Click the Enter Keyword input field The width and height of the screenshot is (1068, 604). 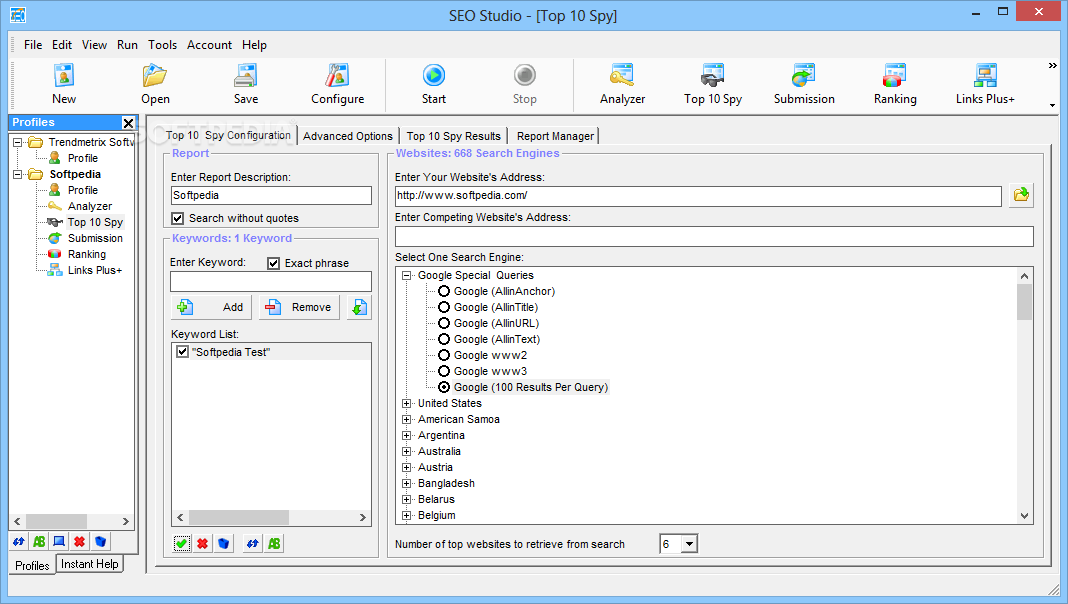[271, 281]
